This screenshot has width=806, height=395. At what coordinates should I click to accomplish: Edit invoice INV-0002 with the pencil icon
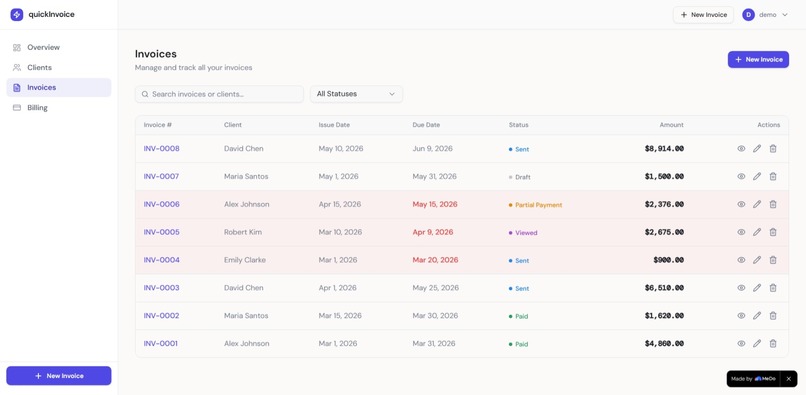[x=757, y=315]
